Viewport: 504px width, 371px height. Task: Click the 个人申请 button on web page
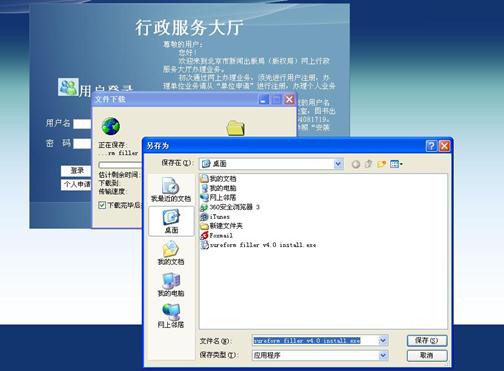click(76, 184)
